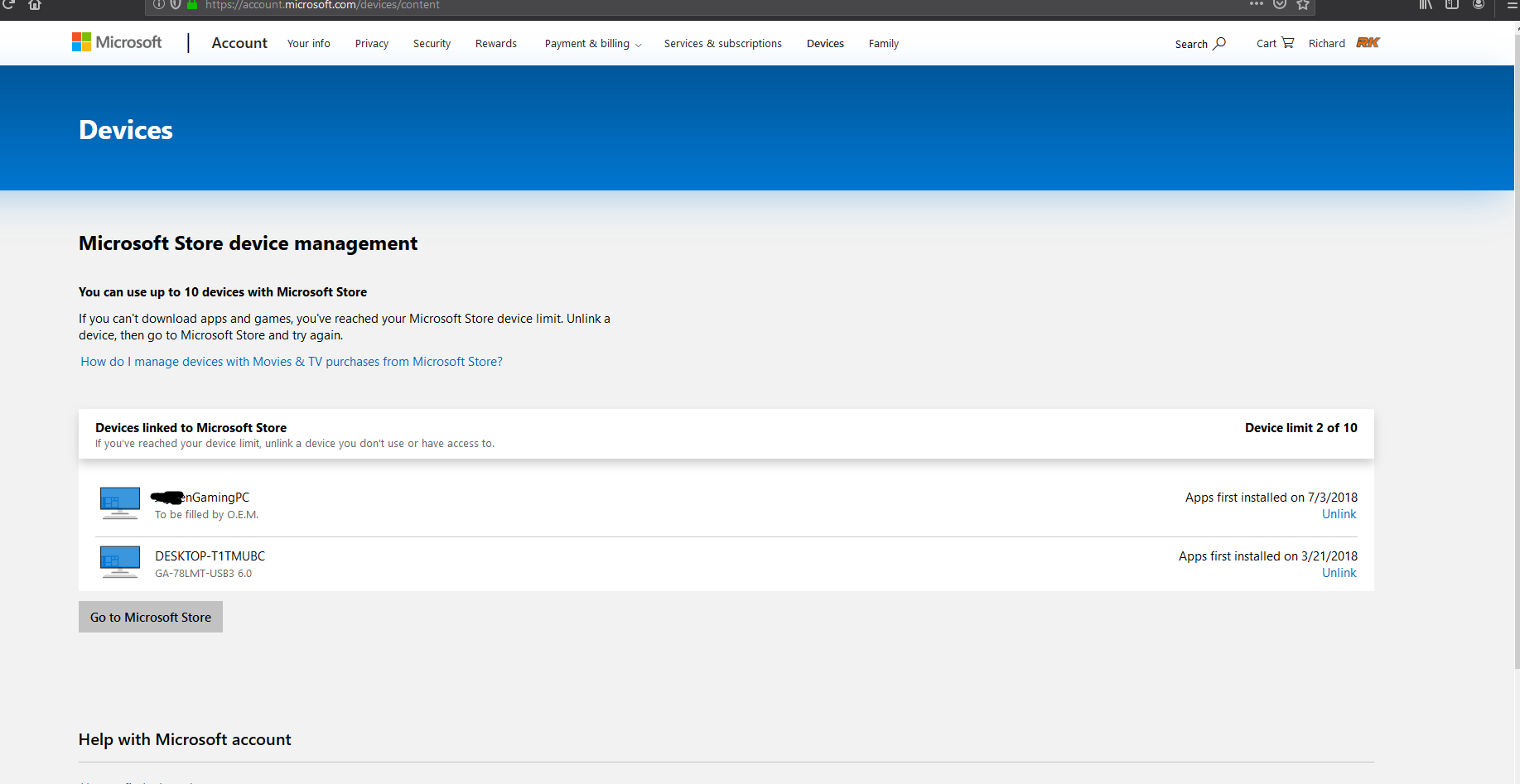This screenshot has width=1520, height=784.
Task: Click 'Apps first installed on 3/21/2018'
Action: coord(1268,556)
